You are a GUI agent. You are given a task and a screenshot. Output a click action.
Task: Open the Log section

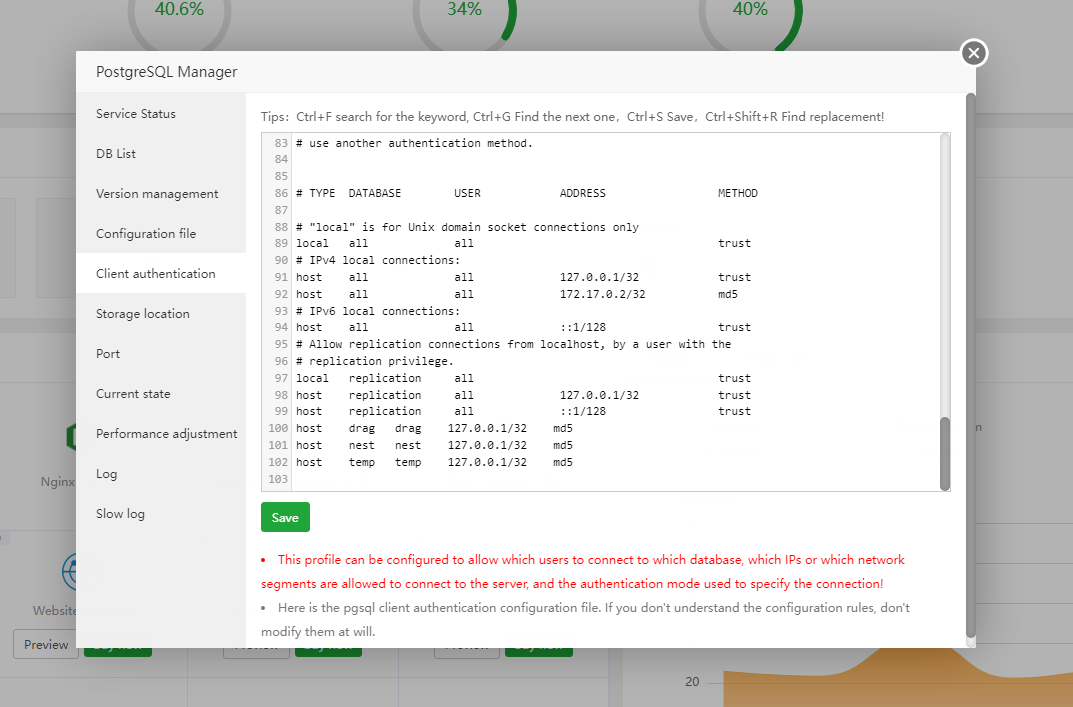coord(106,473)
